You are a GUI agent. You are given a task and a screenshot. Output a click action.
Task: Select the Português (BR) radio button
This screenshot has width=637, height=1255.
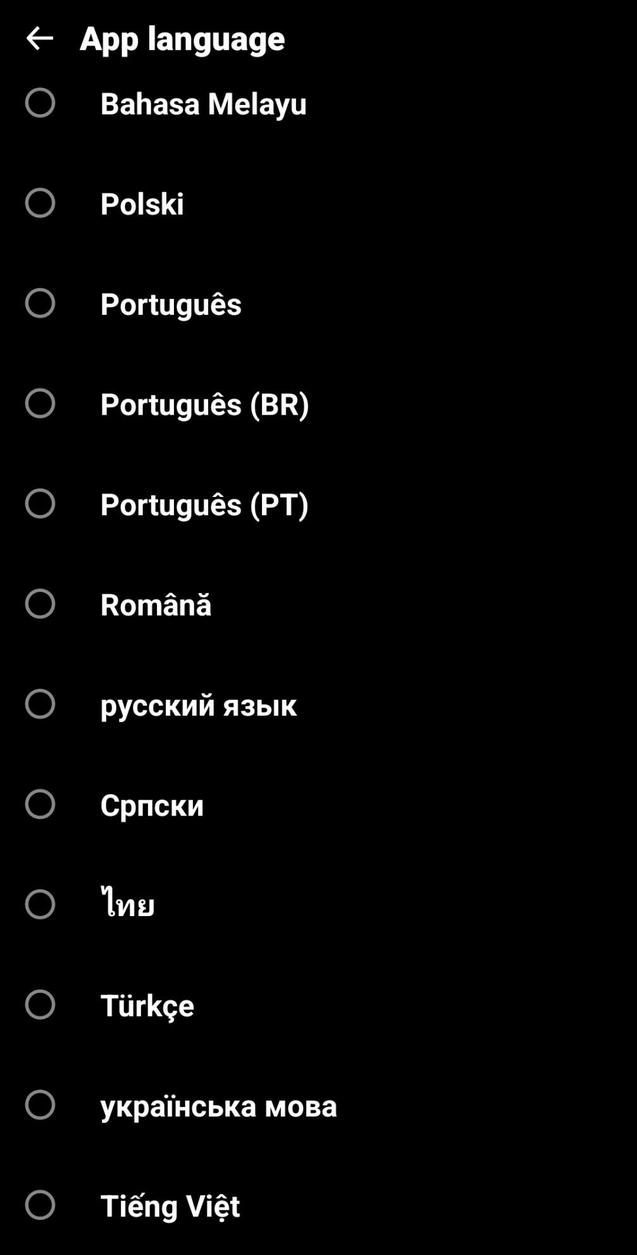[39, 403]
